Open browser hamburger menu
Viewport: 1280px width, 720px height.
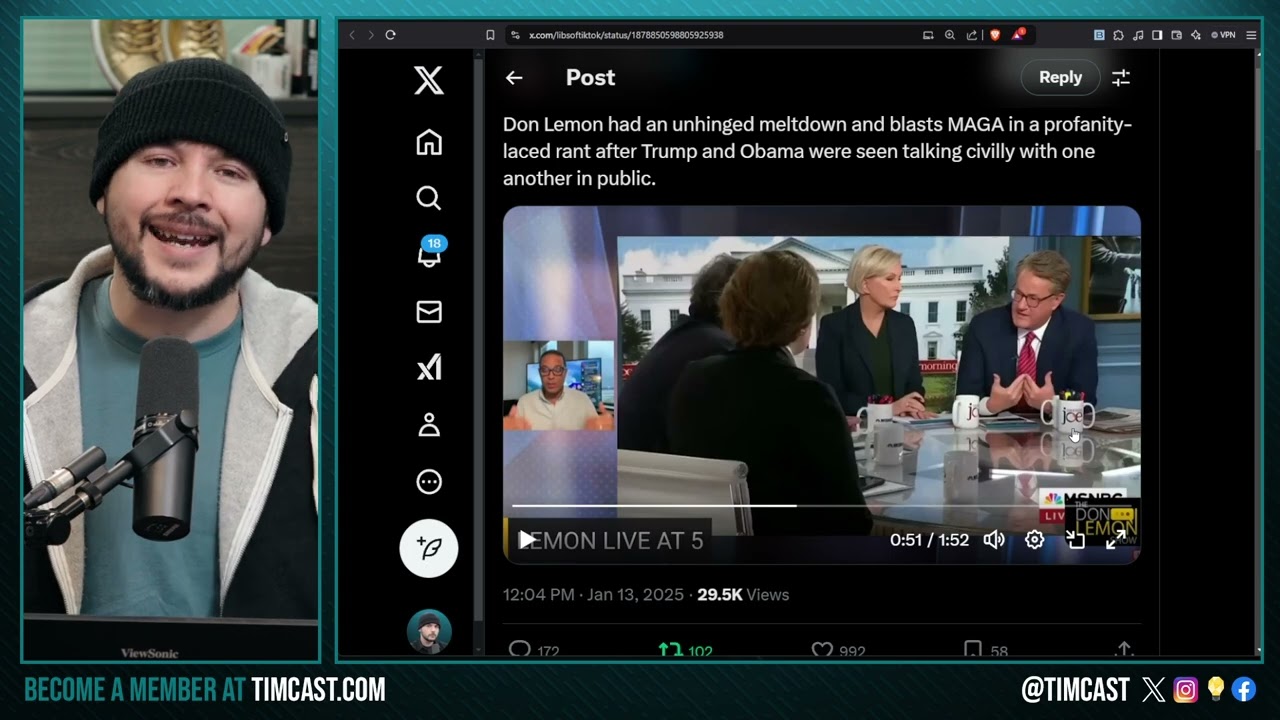pyautogui.click(x=1251, y=35)
